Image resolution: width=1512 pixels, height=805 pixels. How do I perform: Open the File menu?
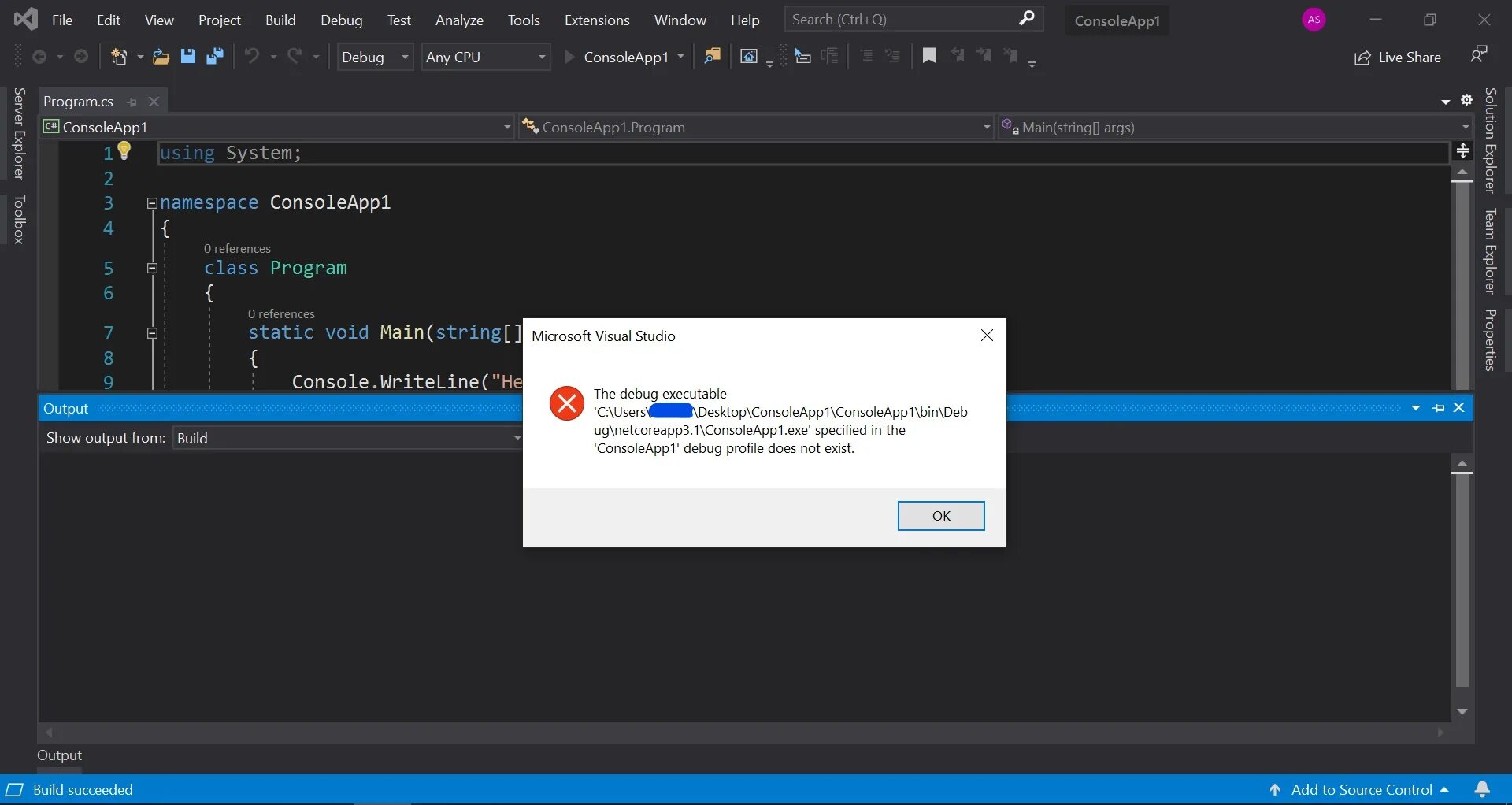[x=62, y=20]
